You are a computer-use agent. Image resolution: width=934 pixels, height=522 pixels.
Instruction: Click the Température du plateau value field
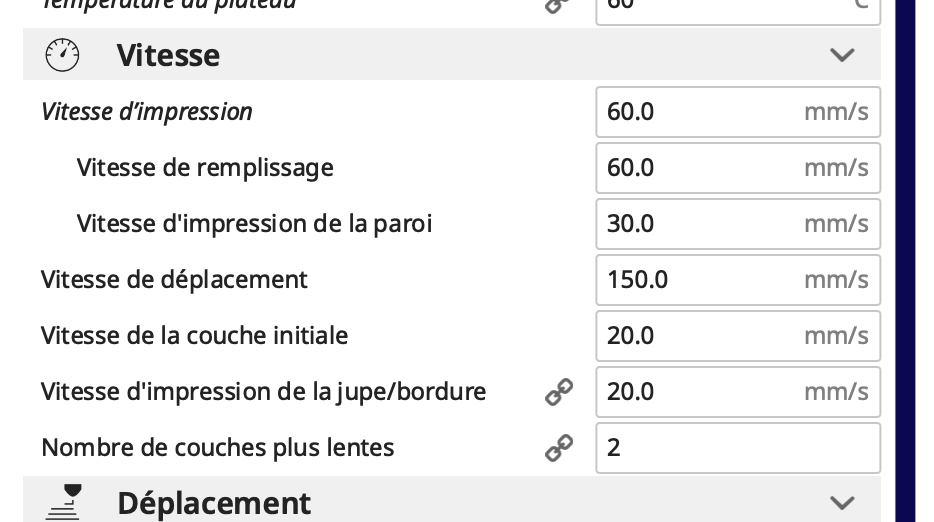click(737, 8)
